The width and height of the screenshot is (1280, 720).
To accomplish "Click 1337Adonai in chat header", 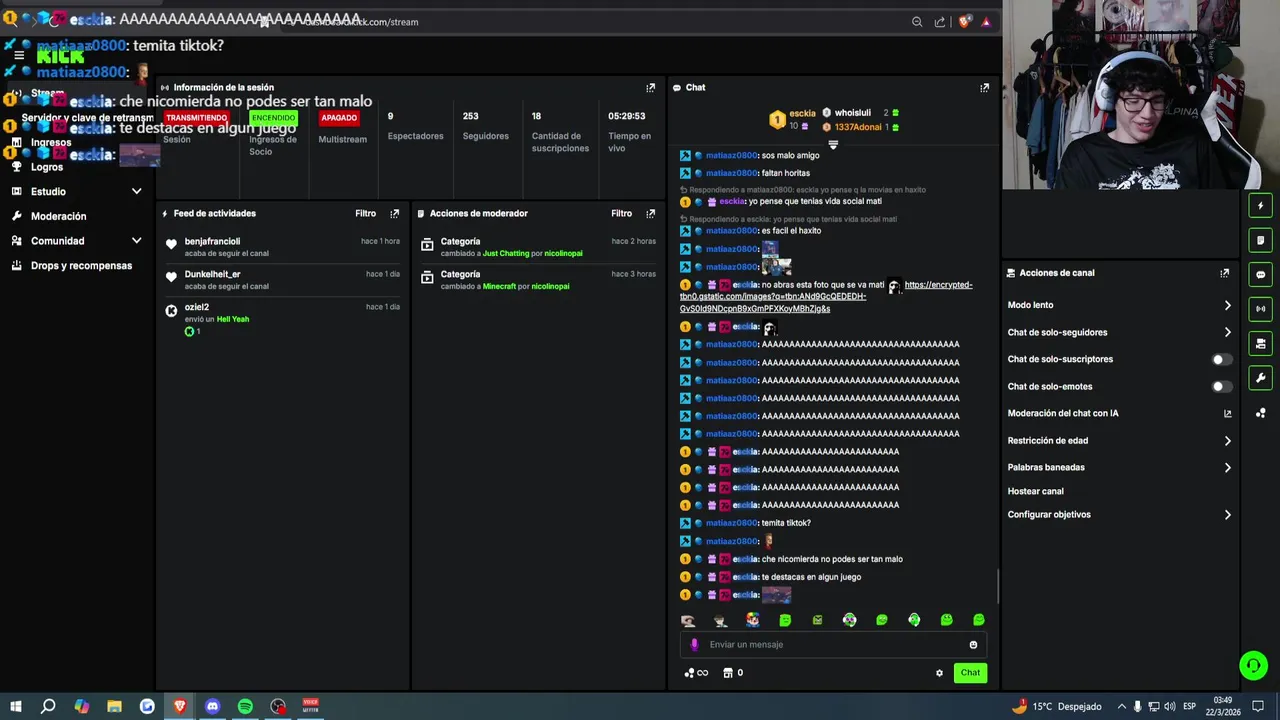I will [858, 128].
